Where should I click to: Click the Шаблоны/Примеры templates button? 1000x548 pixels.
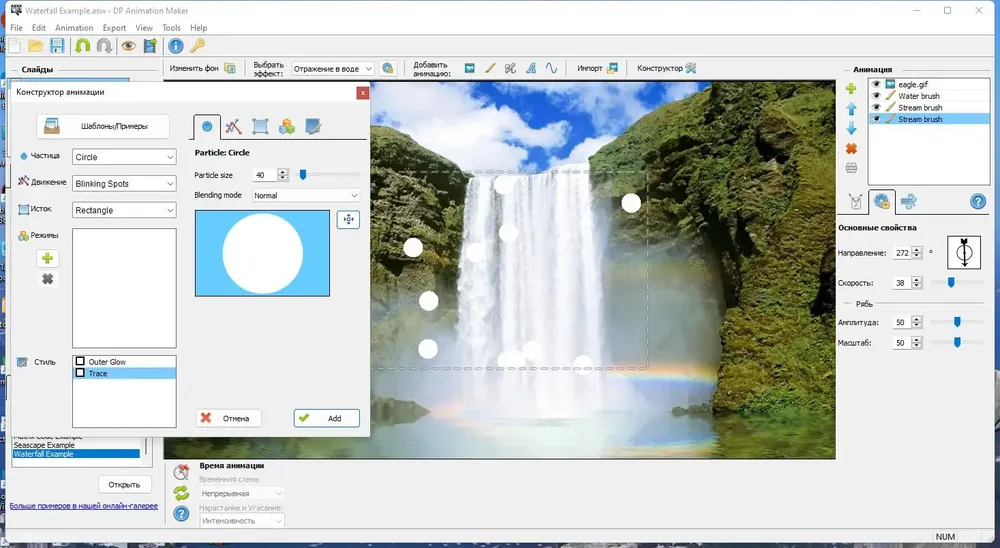tap(103, 126)
